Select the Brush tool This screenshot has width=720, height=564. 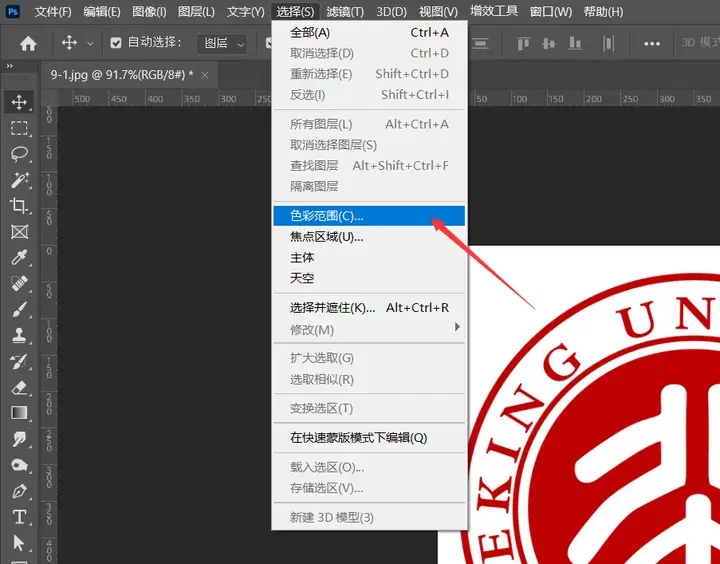pyautogui.click(x=19, y=310)
